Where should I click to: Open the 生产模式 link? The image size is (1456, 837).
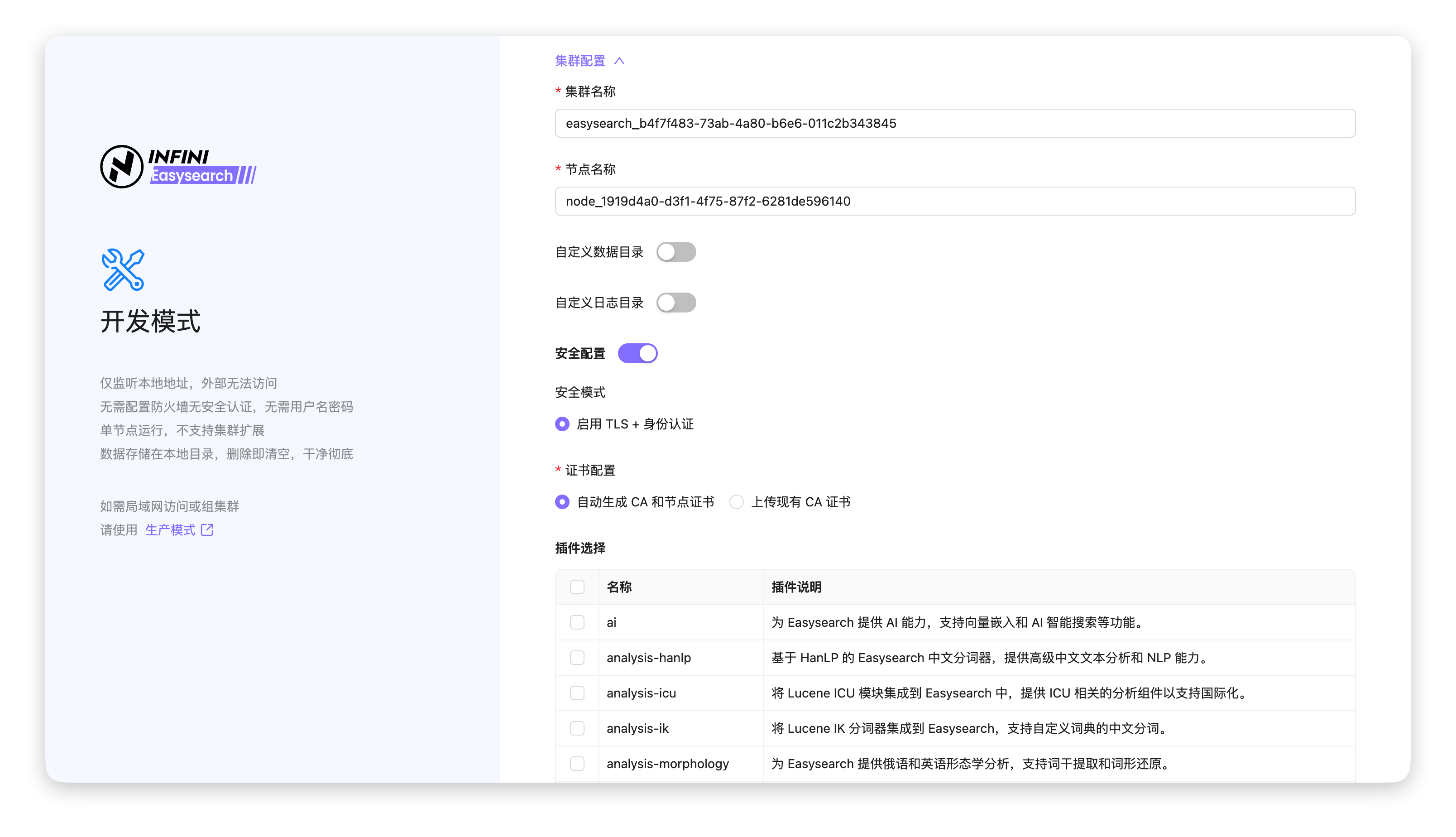click(170, 530)
